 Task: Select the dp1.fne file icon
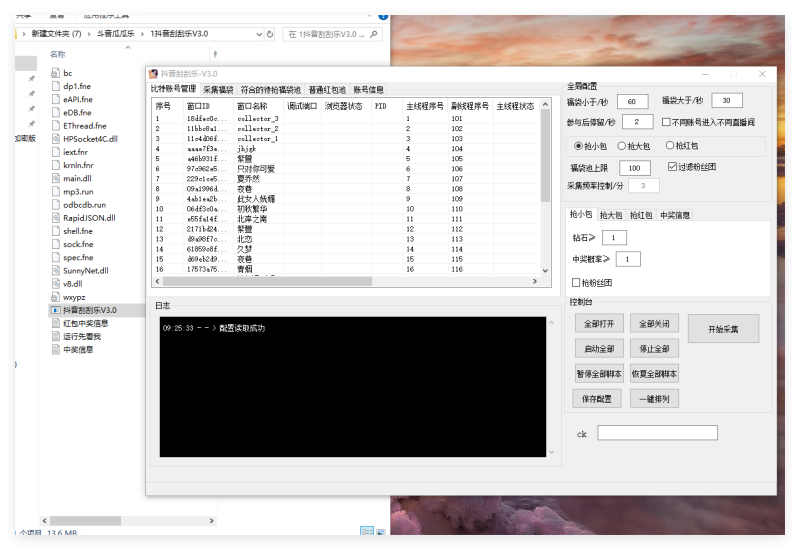click(56, 86)
